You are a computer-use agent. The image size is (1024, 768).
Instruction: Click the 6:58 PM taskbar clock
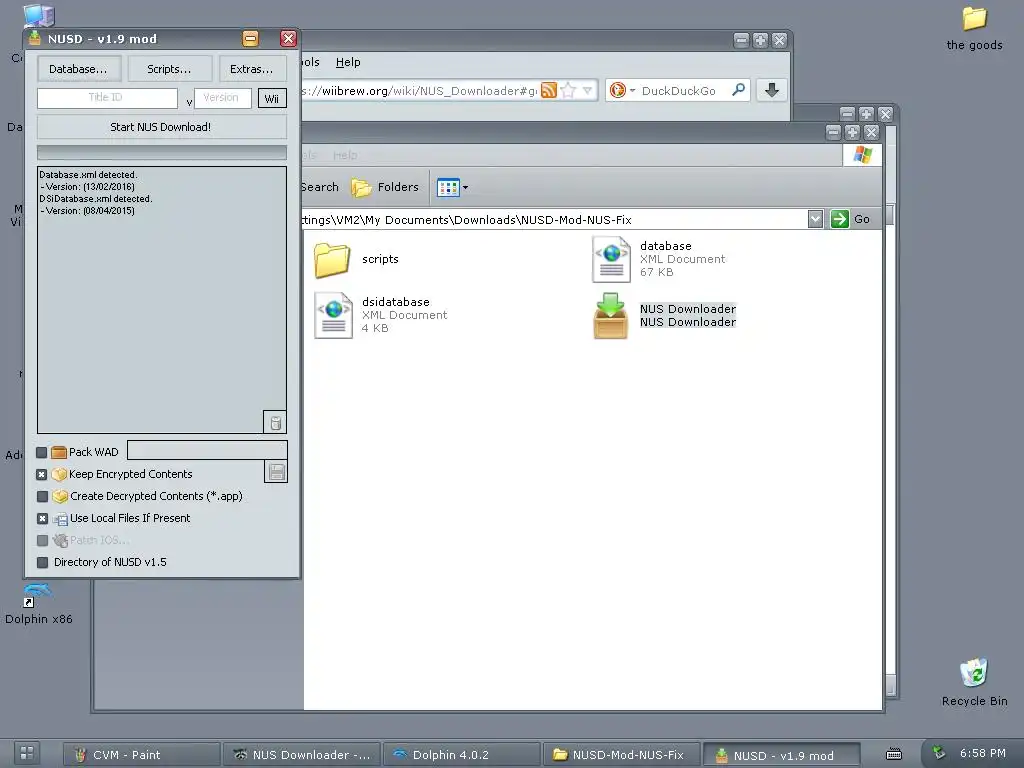click(x=983, y=753)
